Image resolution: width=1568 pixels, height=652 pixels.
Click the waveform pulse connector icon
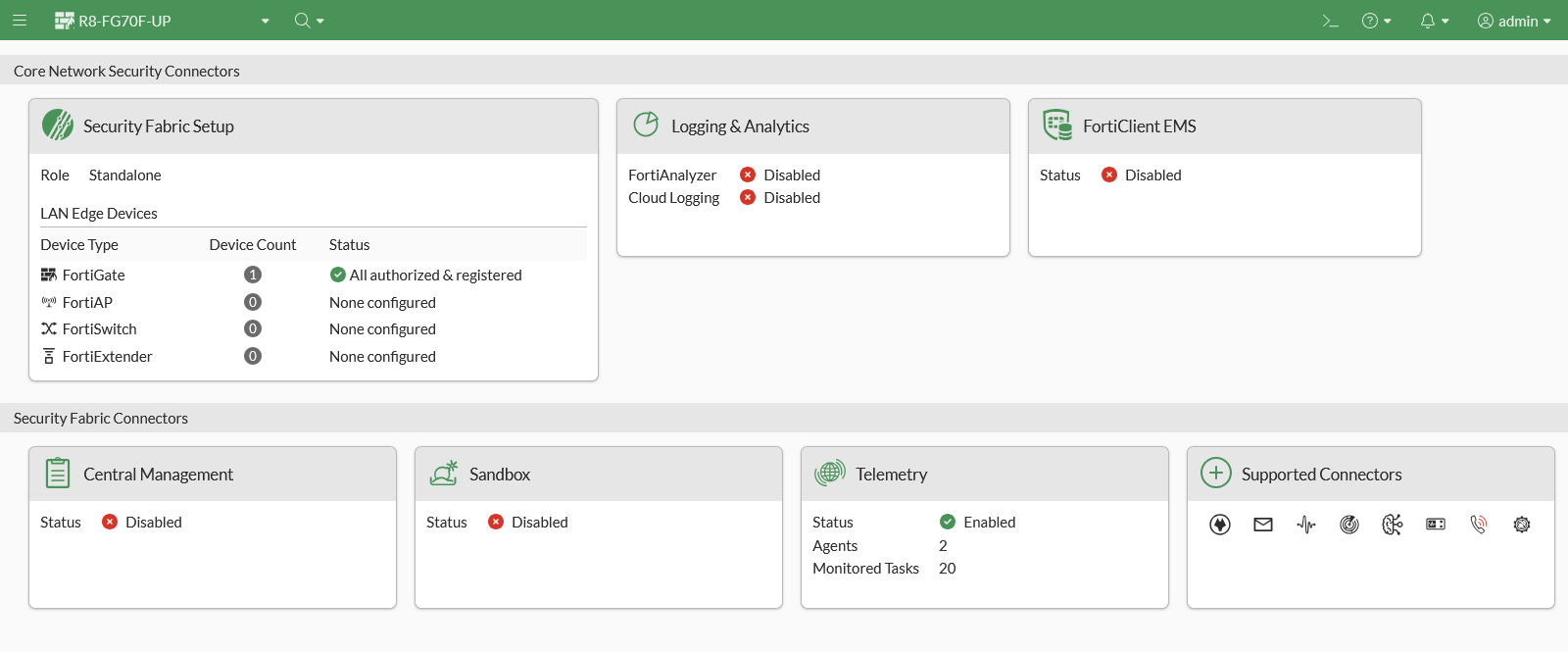(1306, 525)
